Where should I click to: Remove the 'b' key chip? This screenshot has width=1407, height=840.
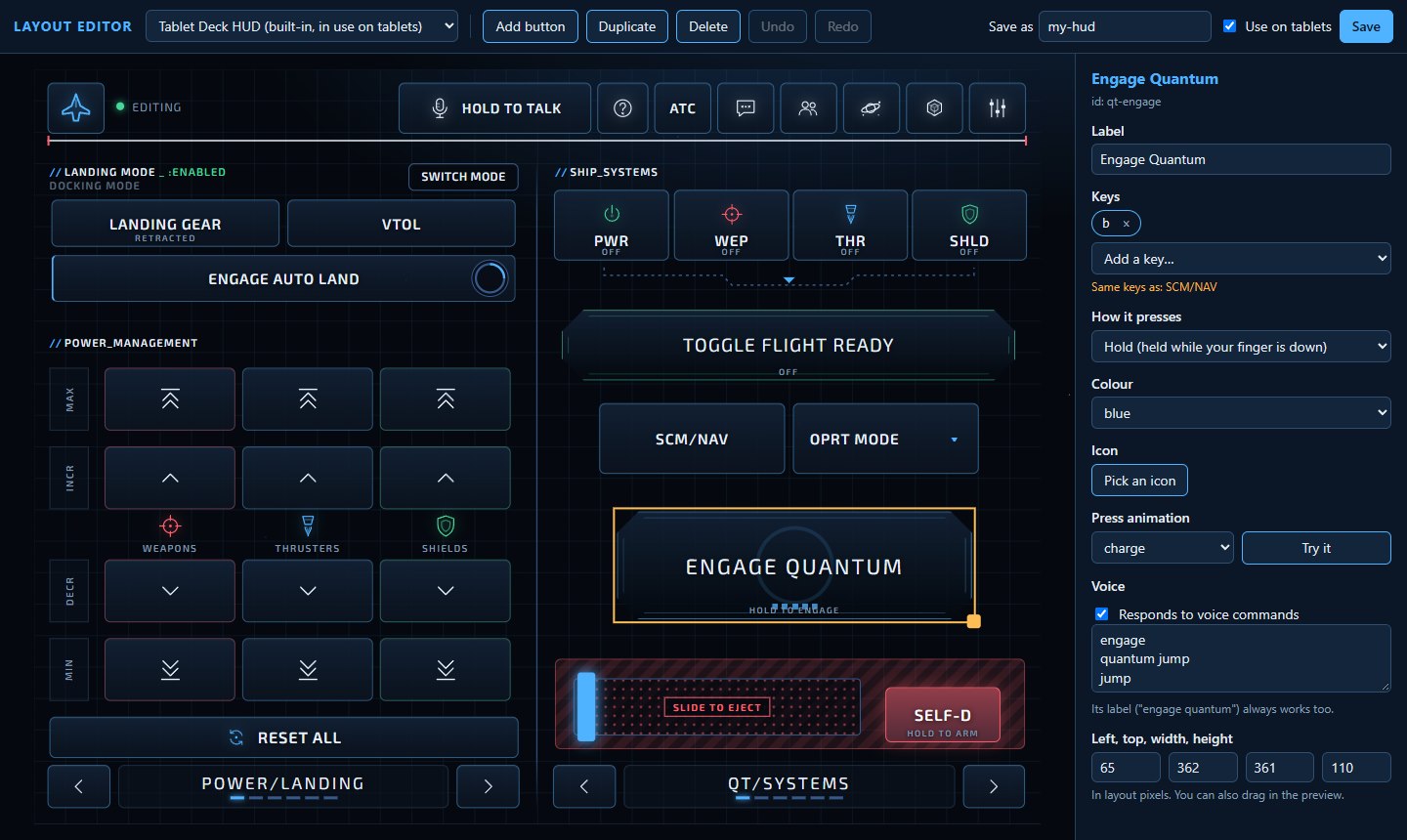(1126, 224)
